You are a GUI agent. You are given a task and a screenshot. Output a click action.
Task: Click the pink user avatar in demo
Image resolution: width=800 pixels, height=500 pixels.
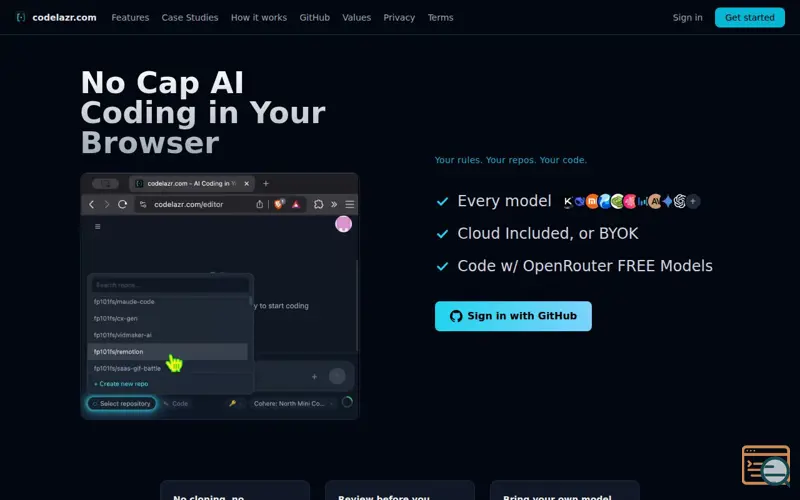coord(343,224)
